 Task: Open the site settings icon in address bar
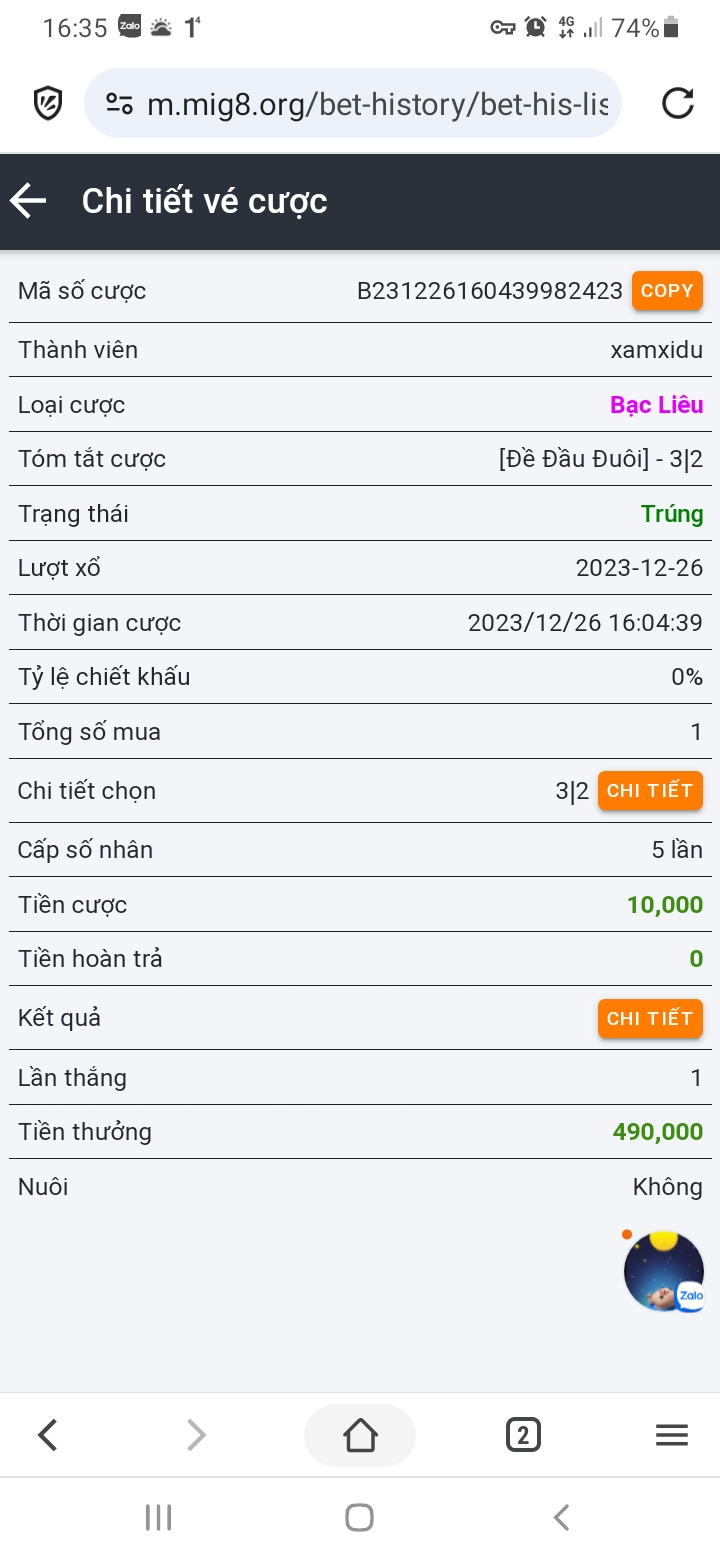119,103
